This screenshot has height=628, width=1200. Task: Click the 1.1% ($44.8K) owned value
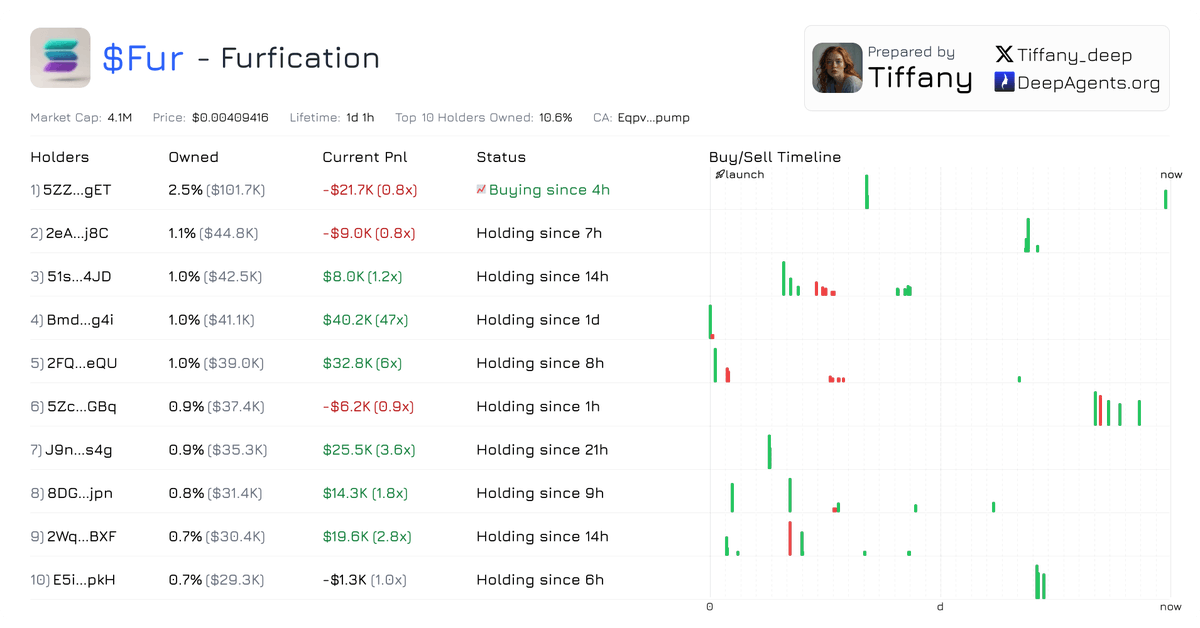(213, 233)
